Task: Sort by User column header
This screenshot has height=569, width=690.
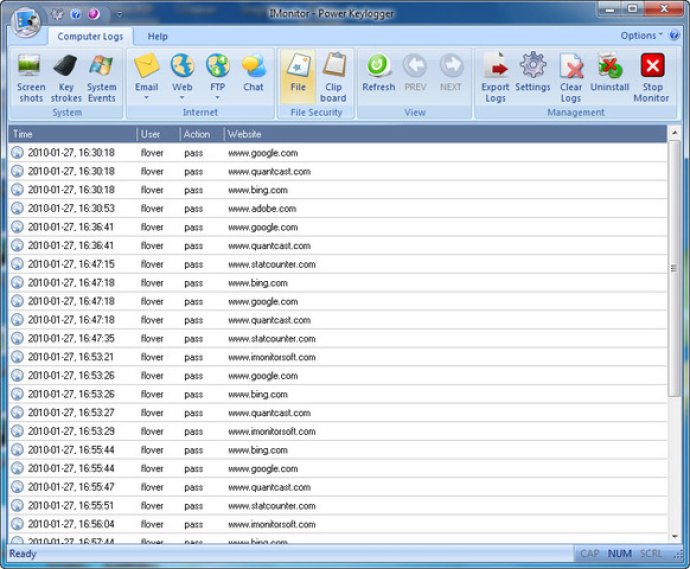Action: click(x=158, y=134)
